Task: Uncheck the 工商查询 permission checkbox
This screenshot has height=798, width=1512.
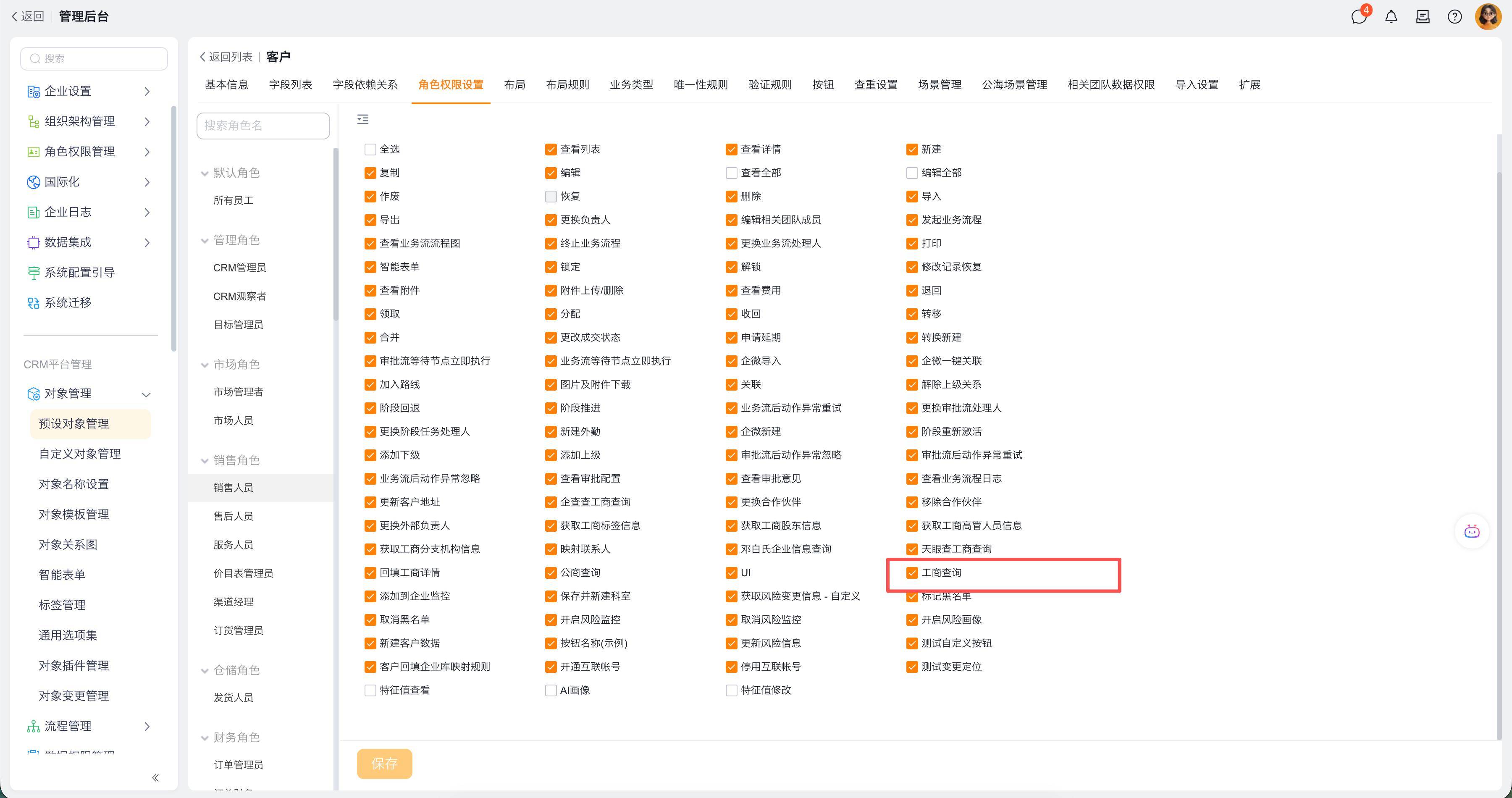Action: pyautogui.click(x=911, y=573)
